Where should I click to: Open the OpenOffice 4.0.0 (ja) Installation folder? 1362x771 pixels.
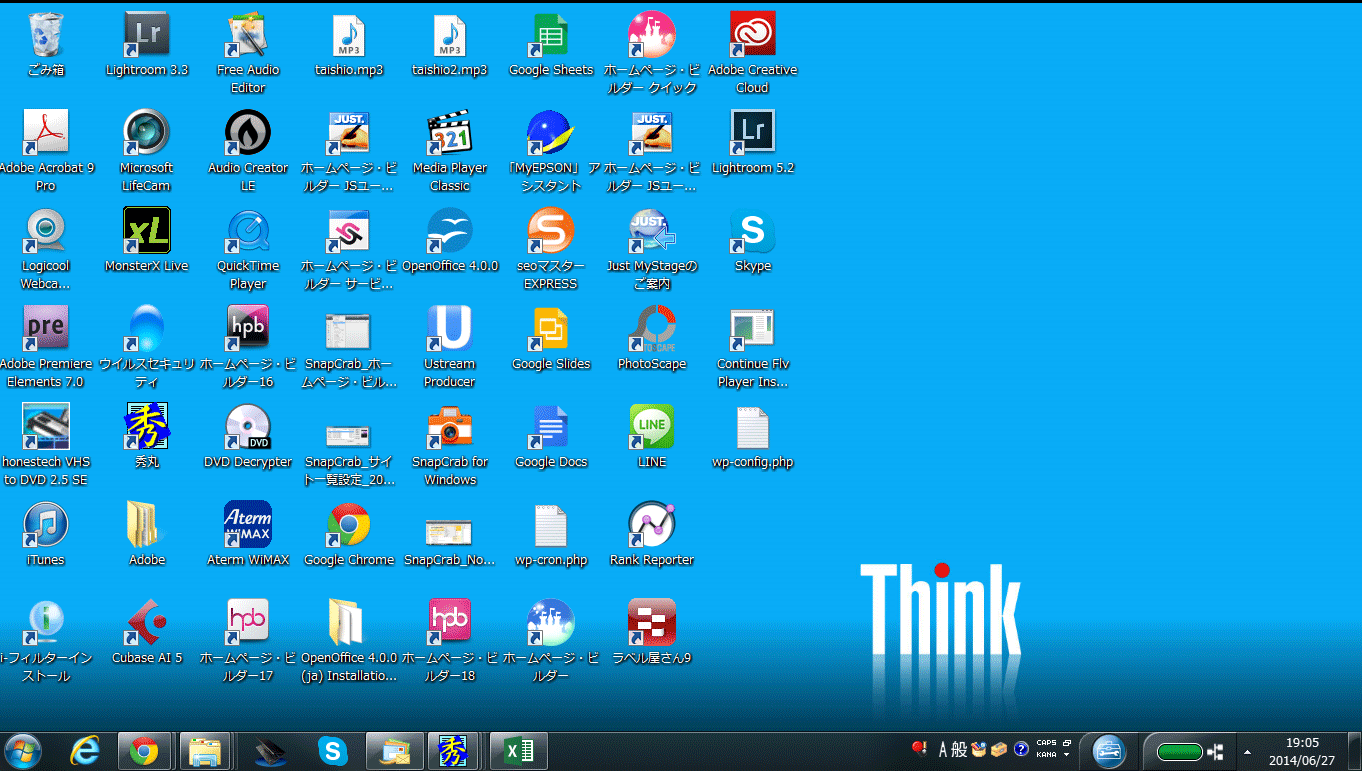point(349,642)
